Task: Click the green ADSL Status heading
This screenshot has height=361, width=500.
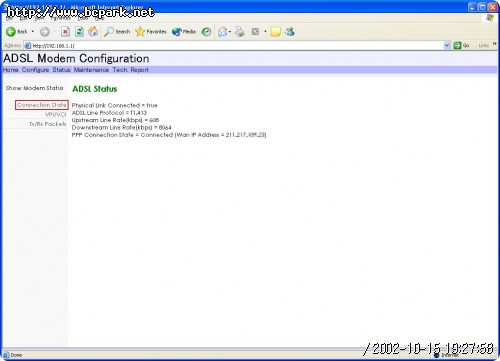Action: click(x=95, y=89)
